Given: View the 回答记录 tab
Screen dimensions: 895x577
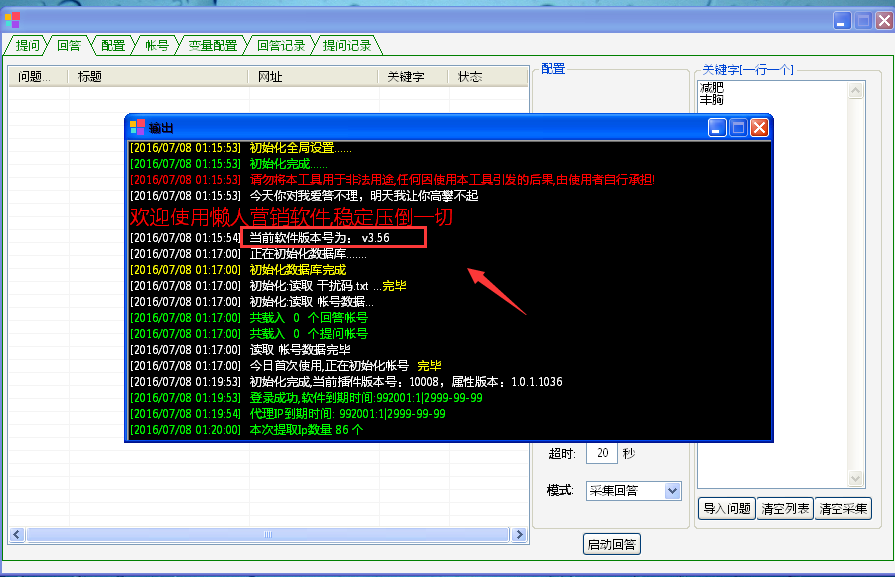Looking at the screenshot, I should [281, 45].
